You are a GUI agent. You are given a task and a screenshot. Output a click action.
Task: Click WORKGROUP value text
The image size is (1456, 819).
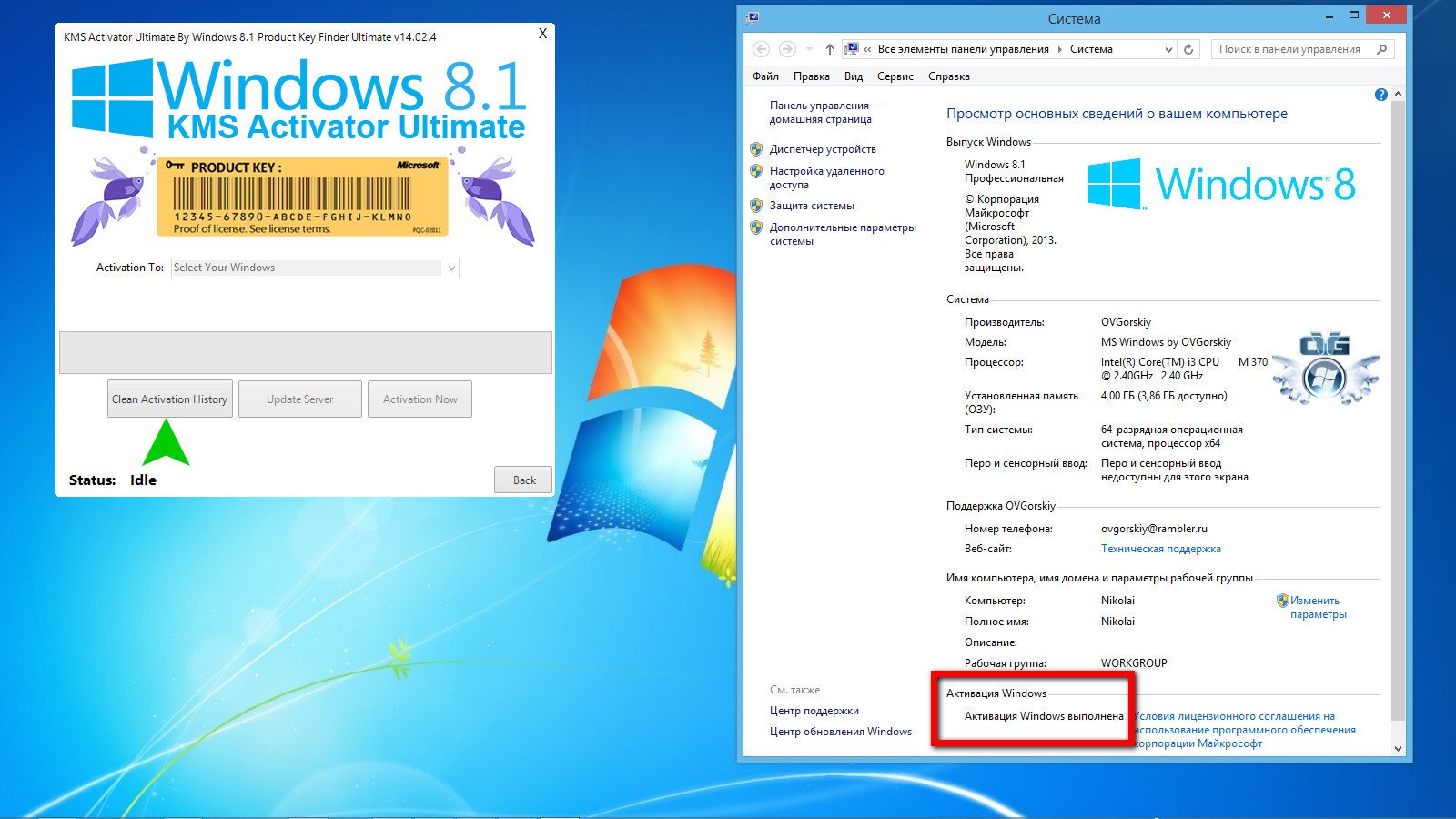coord(1134,663)
